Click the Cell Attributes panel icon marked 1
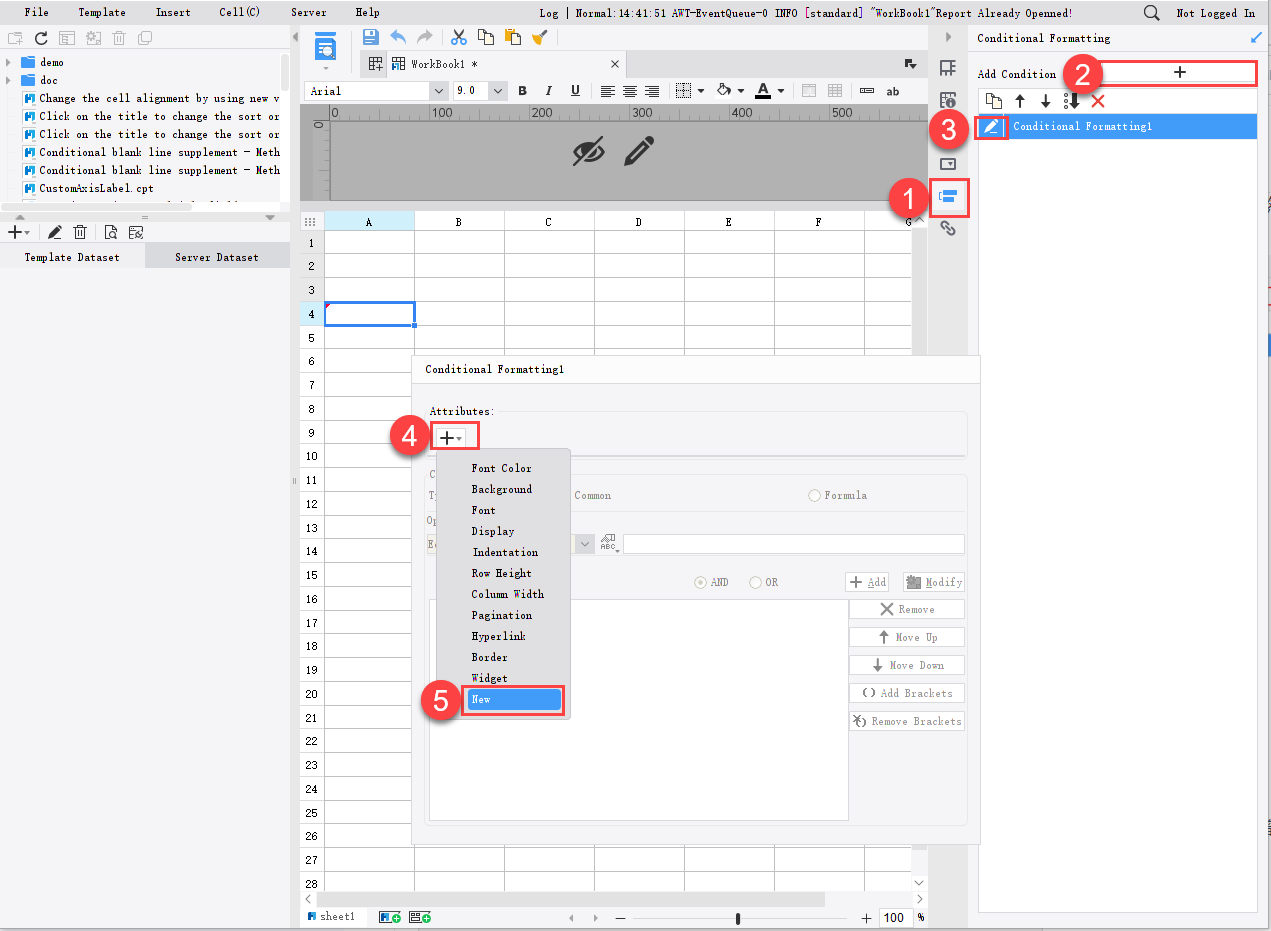Image resolution: width=1271 pixels, height=931 pixels. (948, 198)
